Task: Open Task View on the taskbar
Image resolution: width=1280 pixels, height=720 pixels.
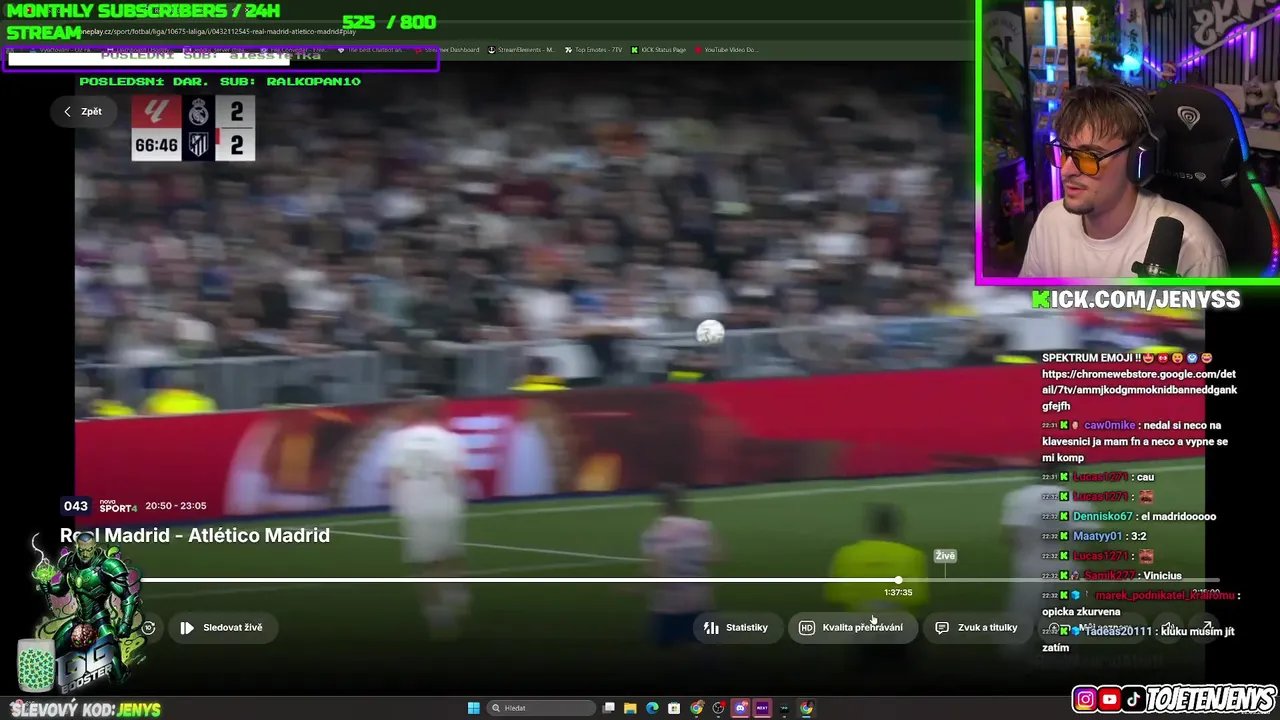Action: coord(608,708)
